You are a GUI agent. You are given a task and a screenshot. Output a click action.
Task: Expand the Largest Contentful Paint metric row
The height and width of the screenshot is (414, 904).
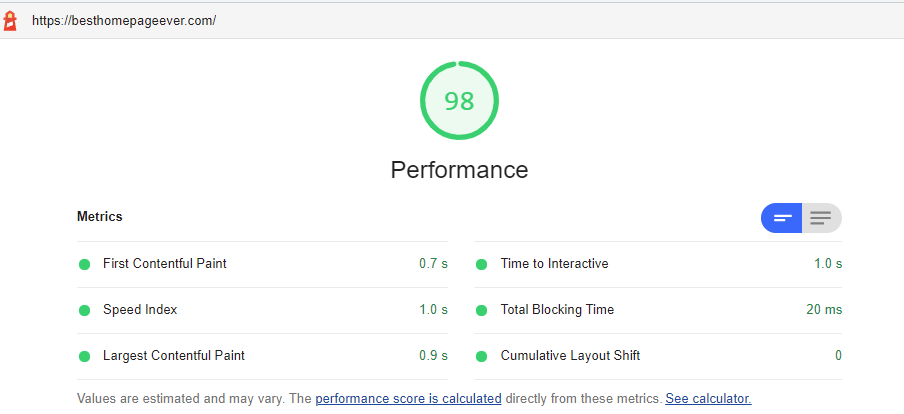point(174,356)
